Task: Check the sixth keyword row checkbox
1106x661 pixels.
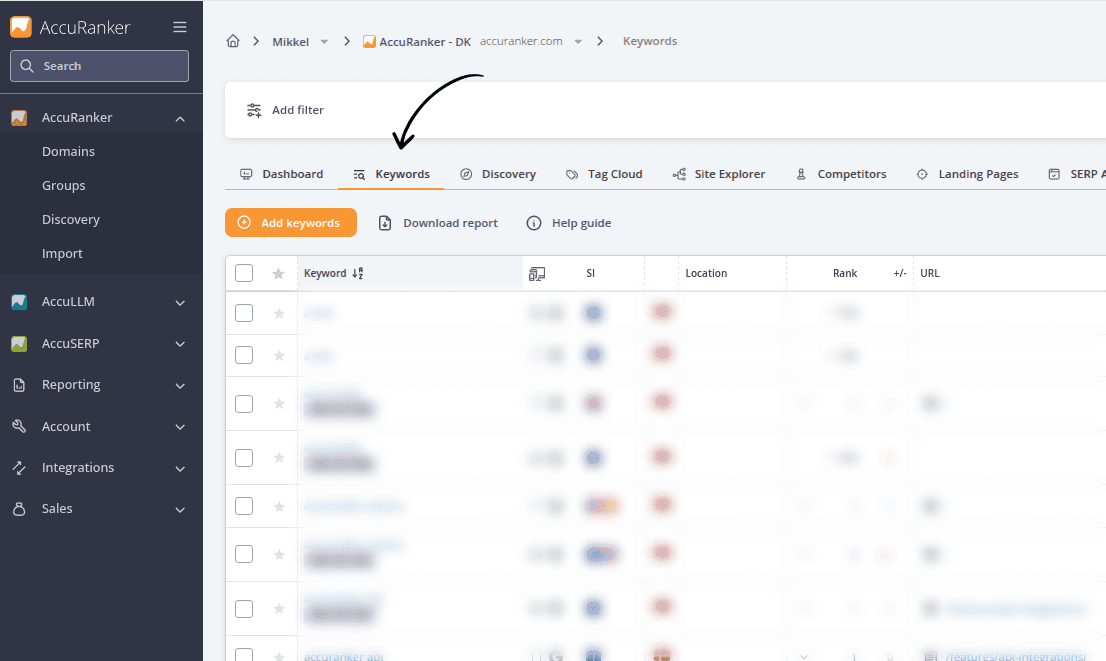Action: click(244, 554)
